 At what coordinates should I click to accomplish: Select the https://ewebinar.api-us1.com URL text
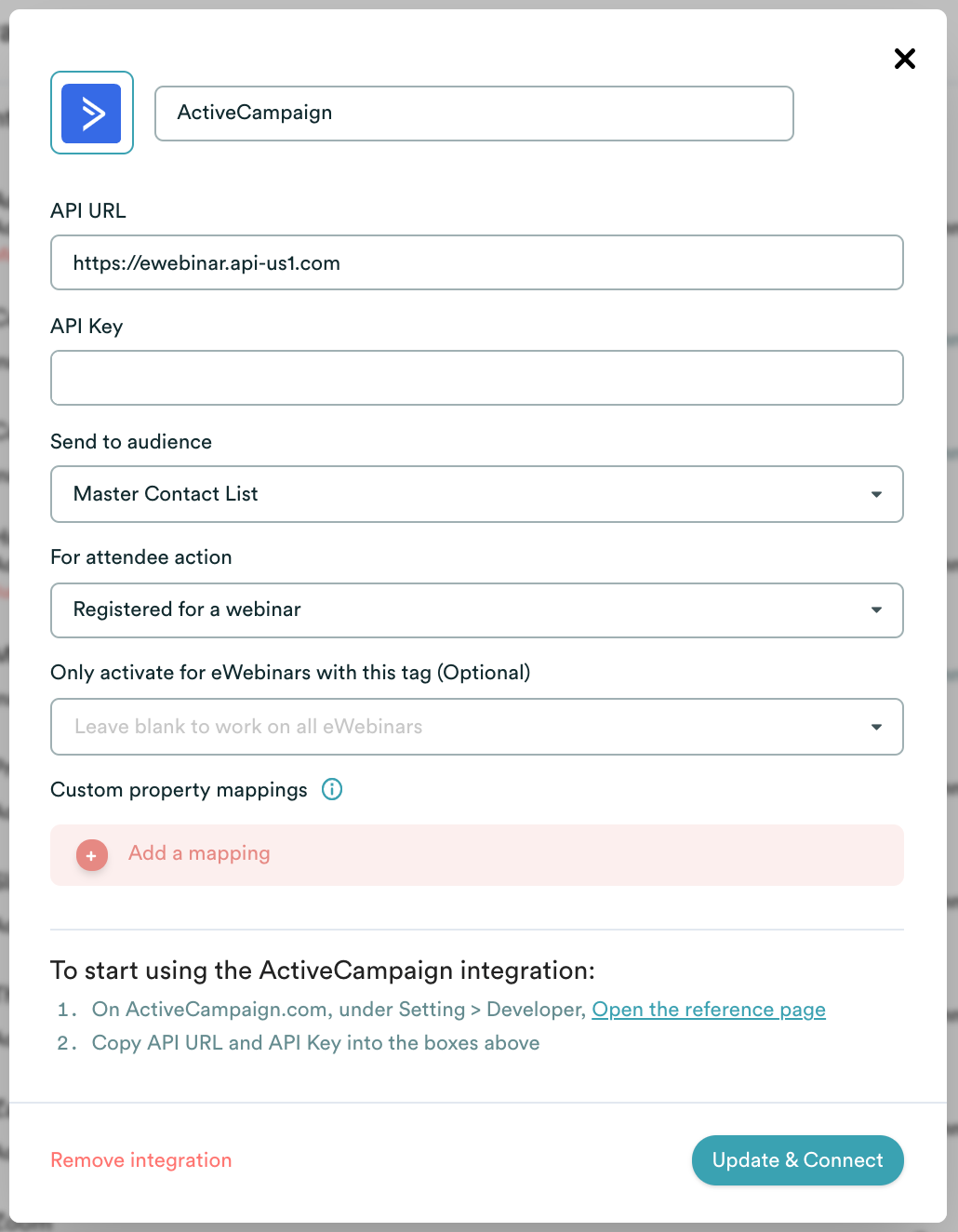[x=206, y=262]
